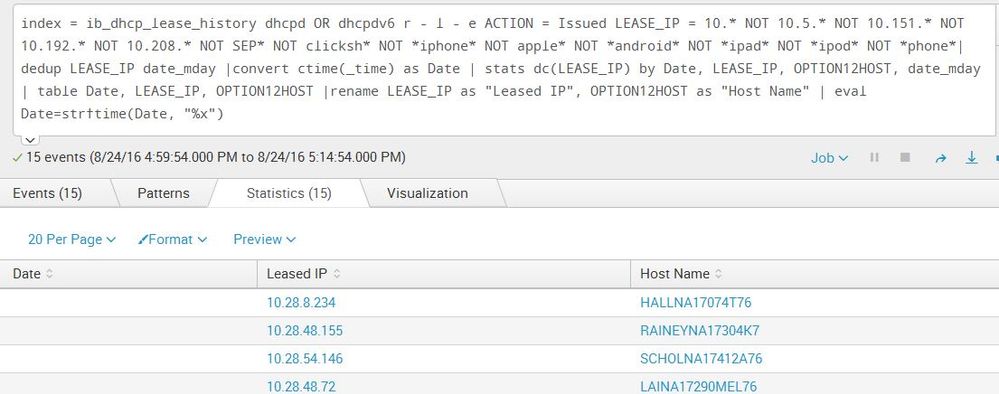
Task: Click inside the search query box
Action: pos(503,68)
